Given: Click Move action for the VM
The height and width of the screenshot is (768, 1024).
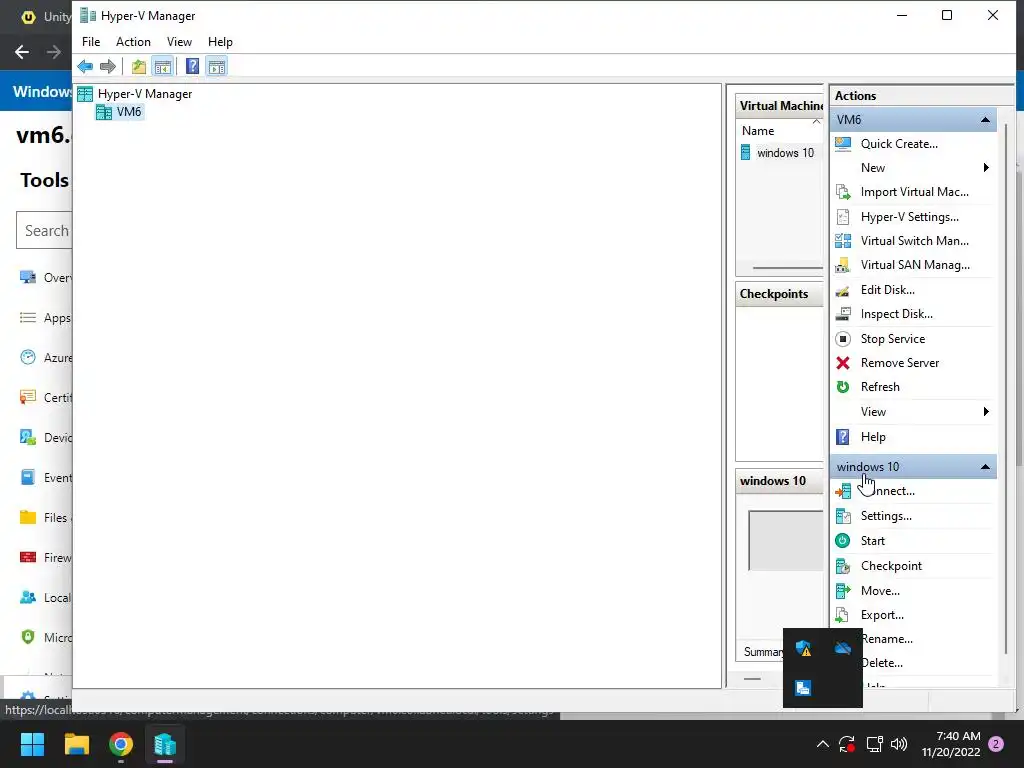Looking at the screenshot, I should 880,590.
